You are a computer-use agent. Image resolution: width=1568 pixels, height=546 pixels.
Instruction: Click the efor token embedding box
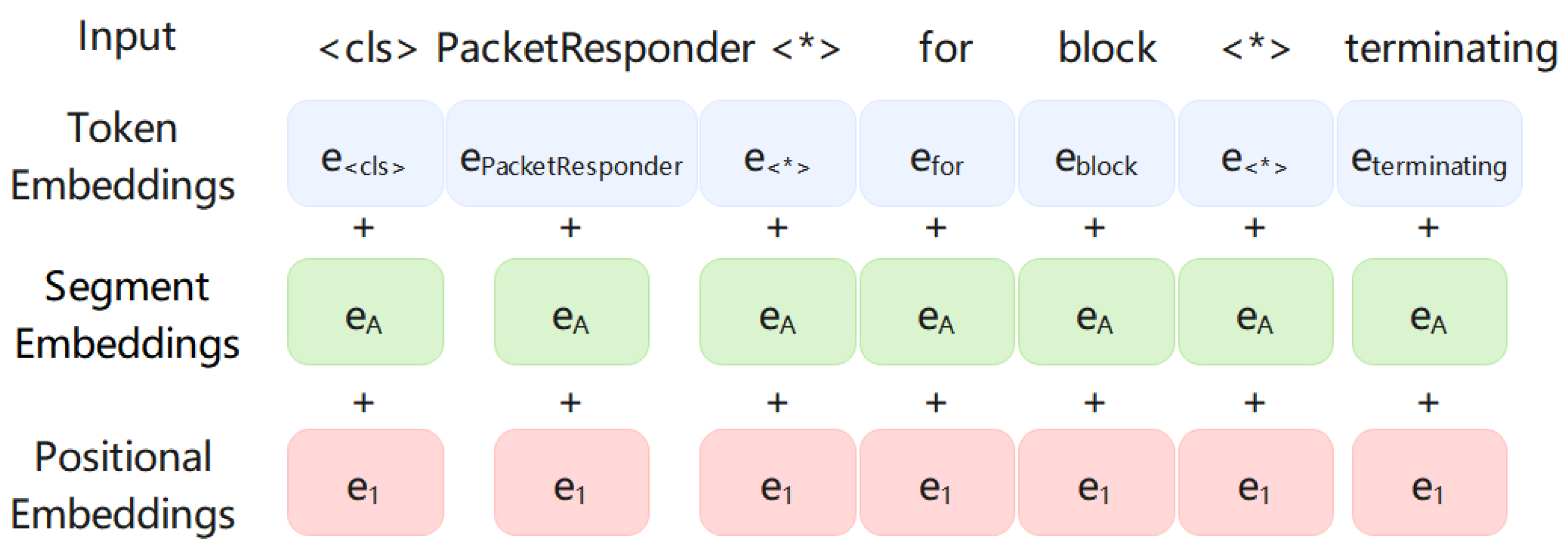point(936,153)
